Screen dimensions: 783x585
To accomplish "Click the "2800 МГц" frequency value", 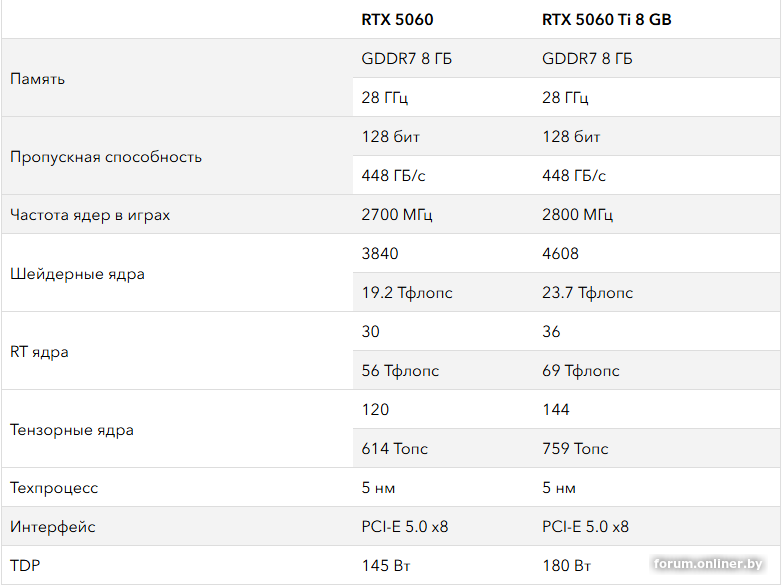I will click(577, 215).
